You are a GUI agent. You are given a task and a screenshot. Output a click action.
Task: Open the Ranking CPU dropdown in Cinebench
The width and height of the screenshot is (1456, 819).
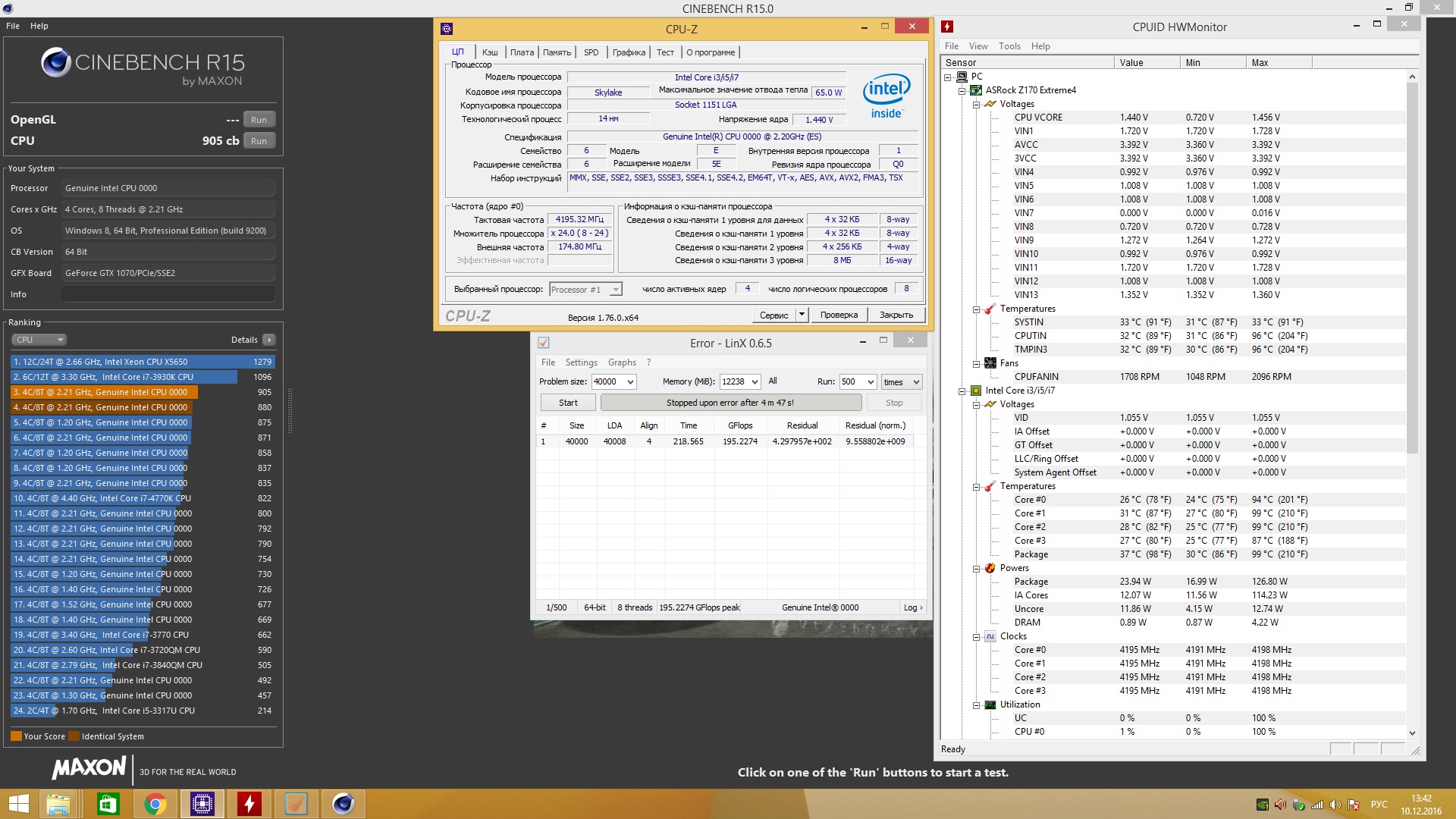click(x=39, y=340)
